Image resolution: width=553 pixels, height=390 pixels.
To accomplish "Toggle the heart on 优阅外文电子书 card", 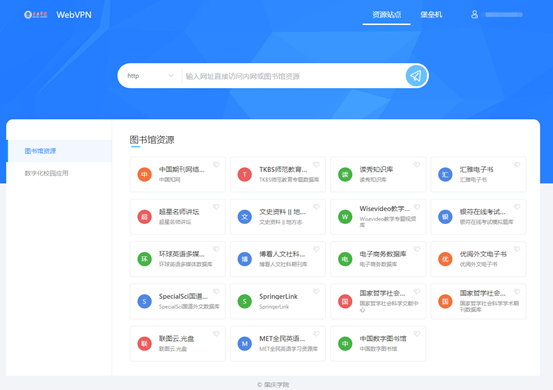I will click(x=517, y=249).
